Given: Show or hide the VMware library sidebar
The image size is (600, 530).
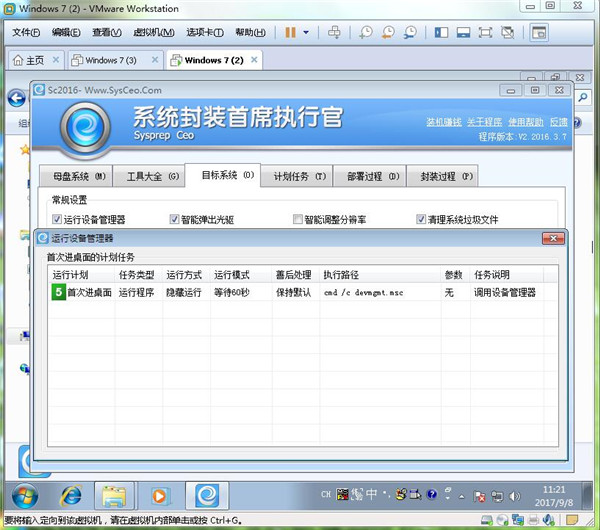Looking at the screenshot, I should [x=441, y=33].
